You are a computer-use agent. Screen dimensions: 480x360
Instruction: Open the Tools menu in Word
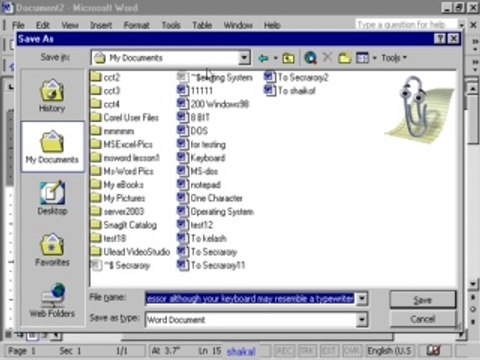pyautogui.click(x=171, y=25)
